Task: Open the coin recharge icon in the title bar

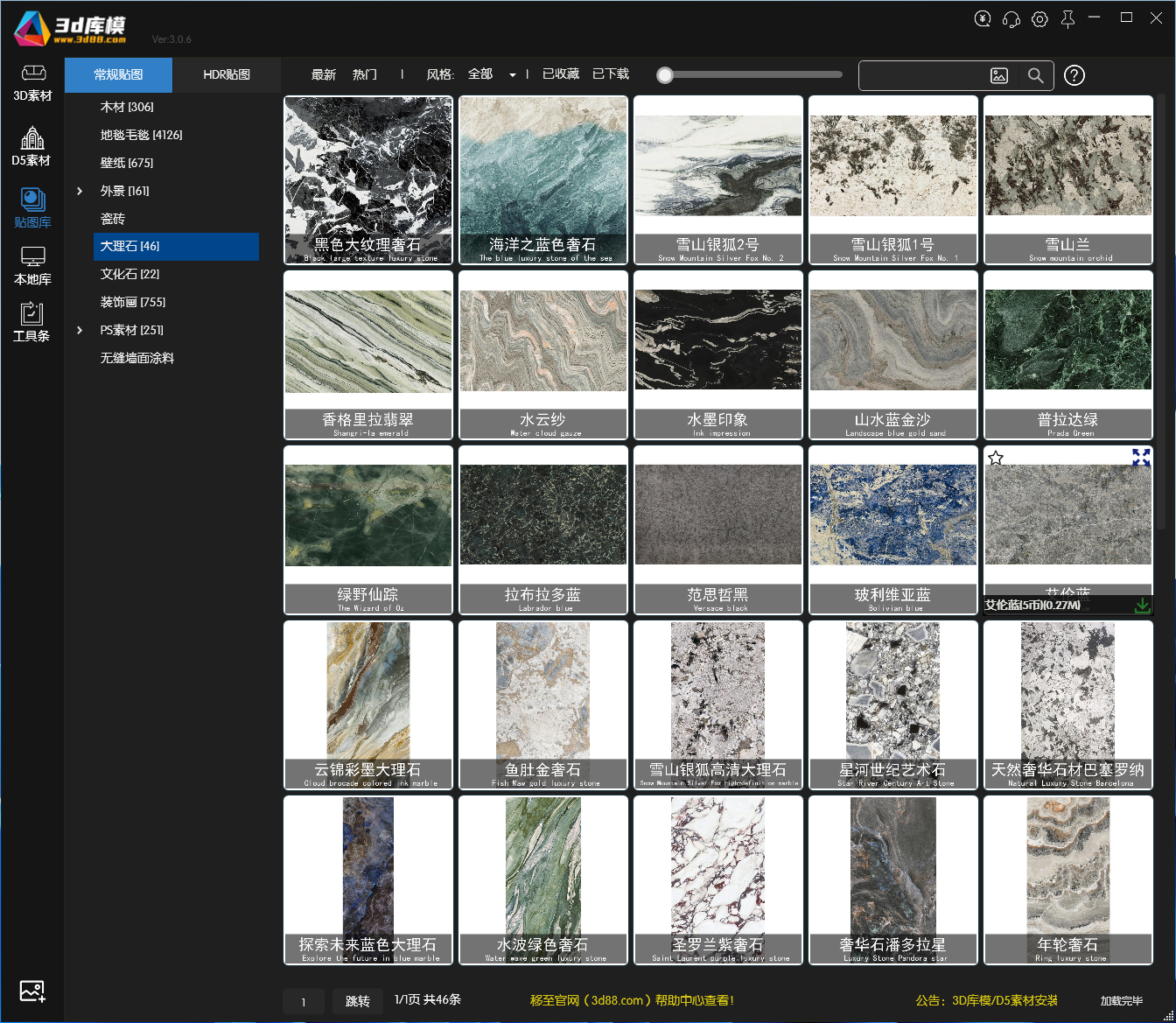Action: 983,18
